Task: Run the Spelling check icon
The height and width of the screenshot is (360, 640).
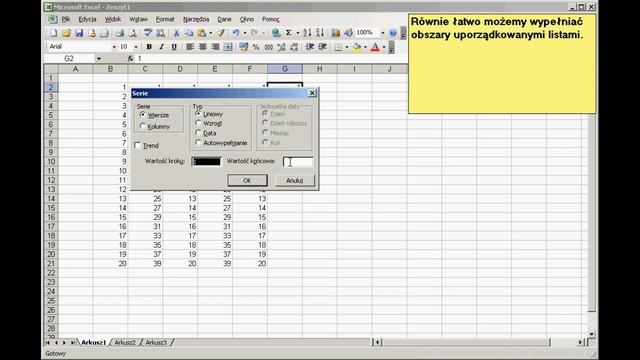Action: click(x=148, y=33)
